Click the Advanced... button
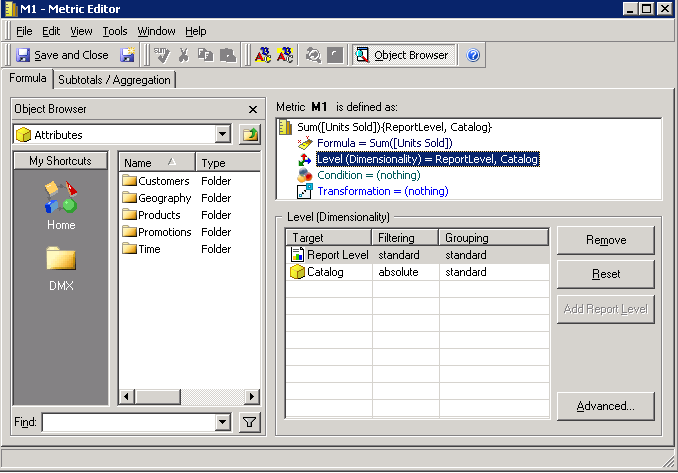The width and height of the screenshot is (678, 473). [605, 406]
